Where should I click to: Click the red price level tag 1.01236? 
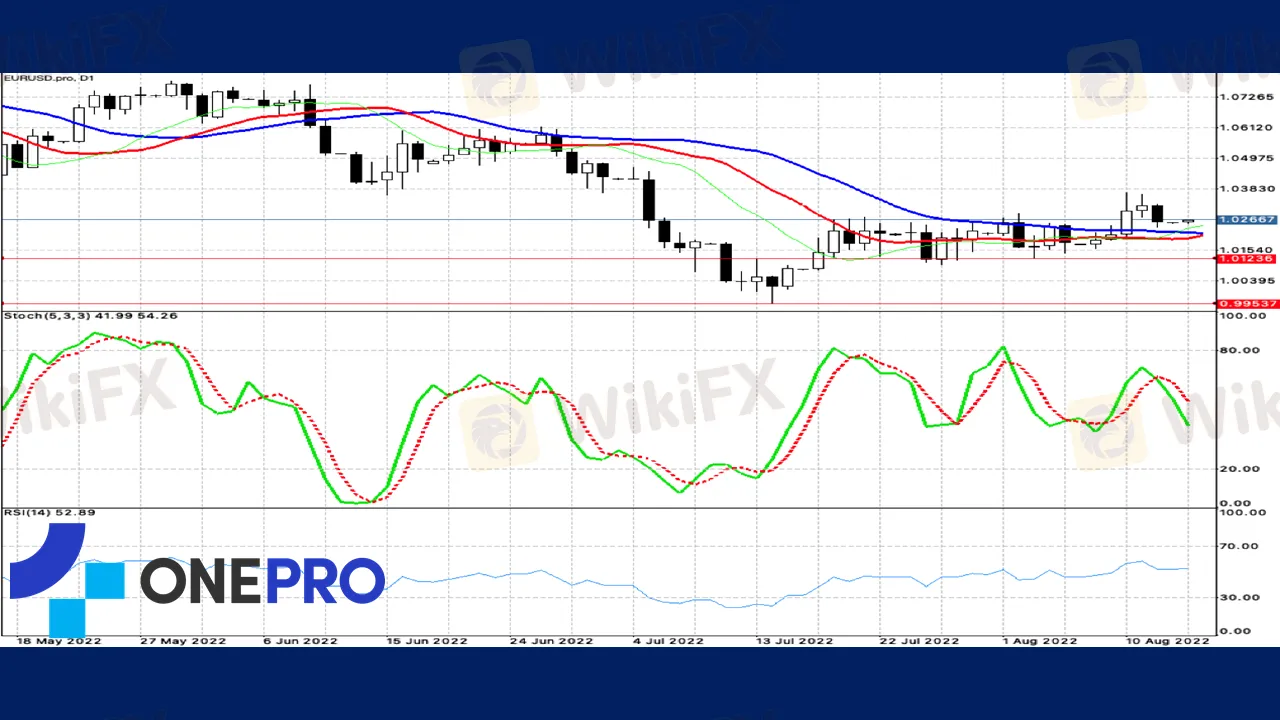tap(1245, 259)
